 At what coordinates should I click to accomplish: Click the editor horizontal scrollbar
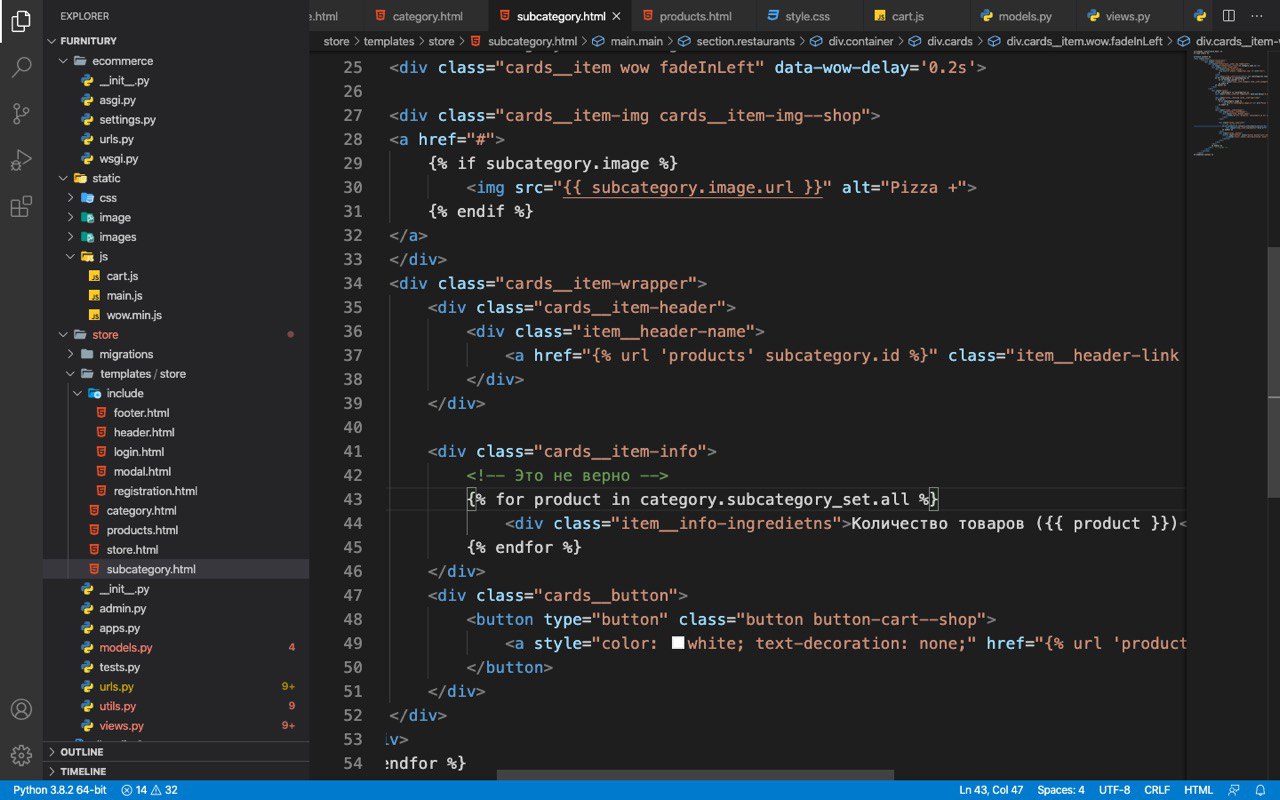point(695,775)
